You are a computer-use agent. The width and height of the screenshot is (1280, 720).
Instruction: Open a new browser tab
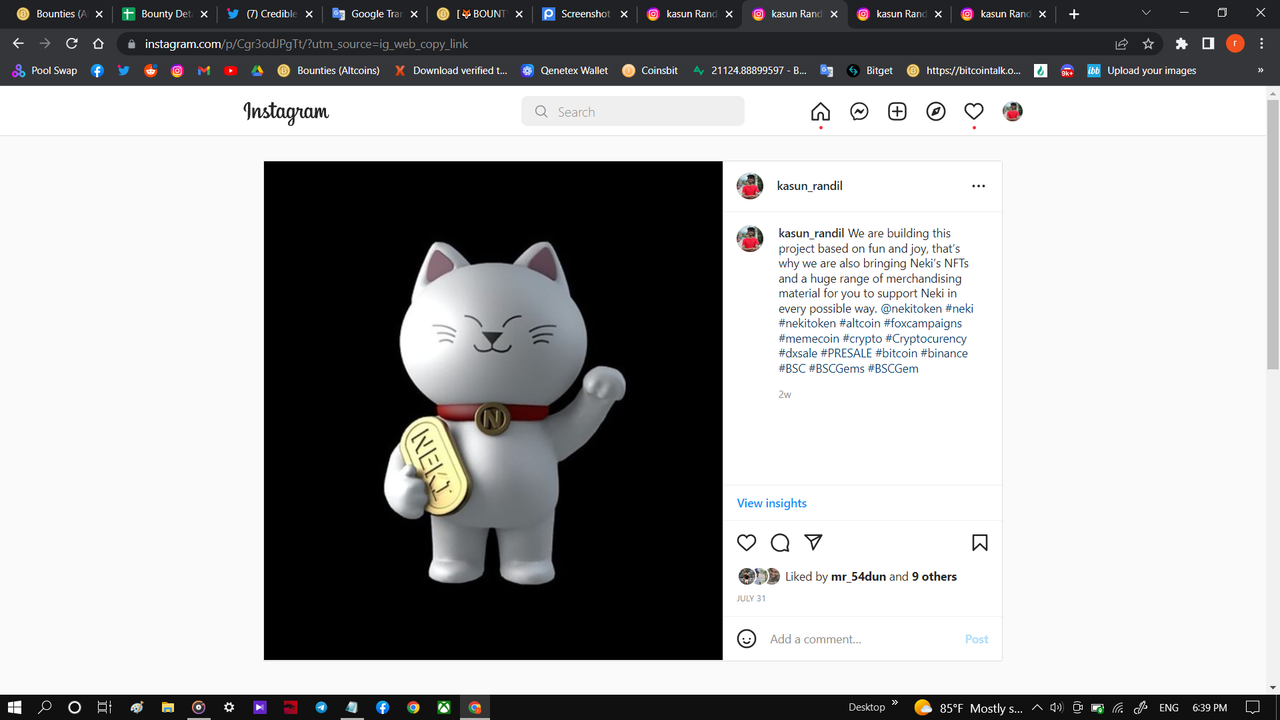[1074, 14]
